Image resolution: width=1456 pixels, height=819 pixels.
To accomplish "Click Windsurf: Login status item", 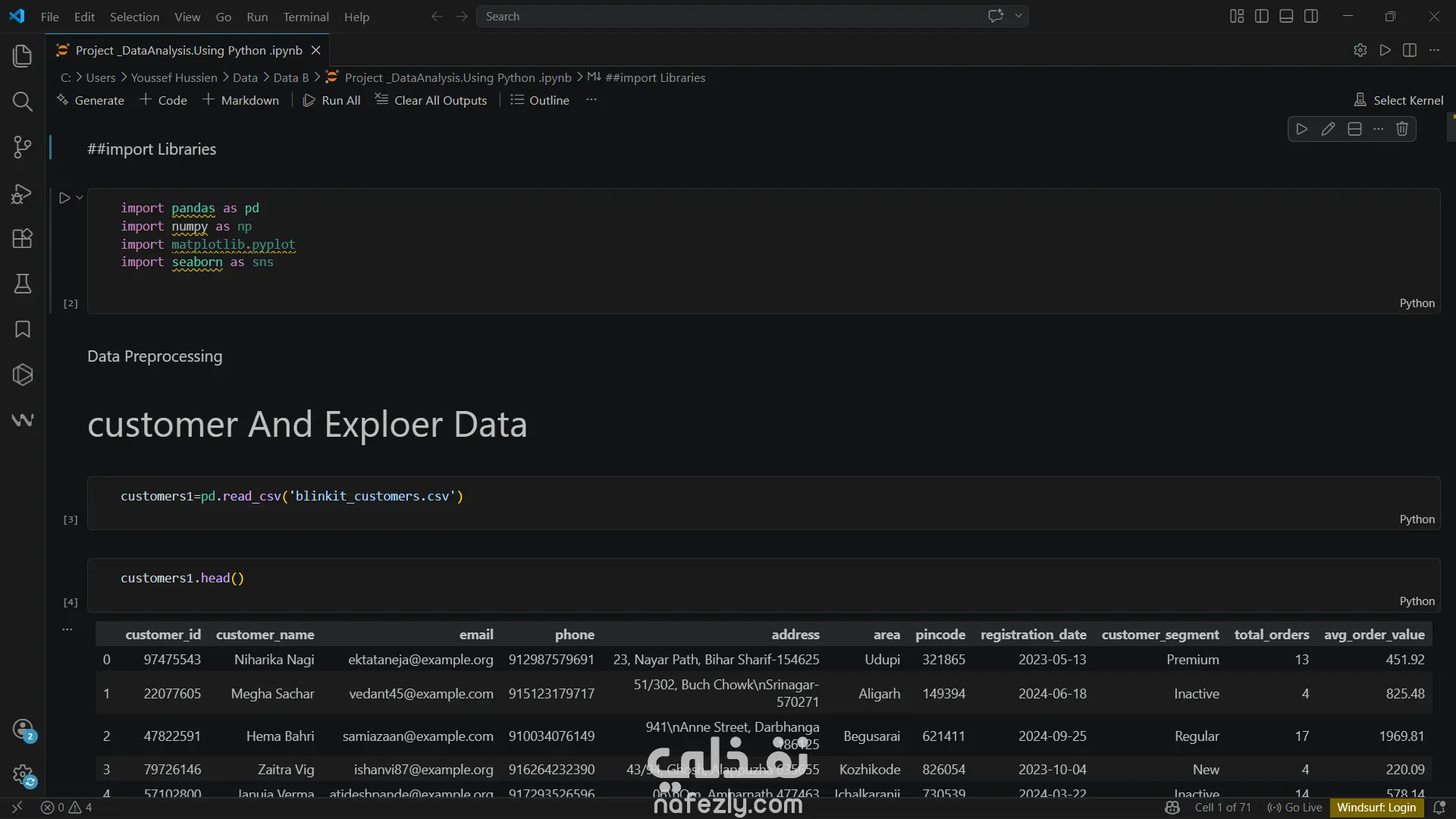I will point(1376,808).
